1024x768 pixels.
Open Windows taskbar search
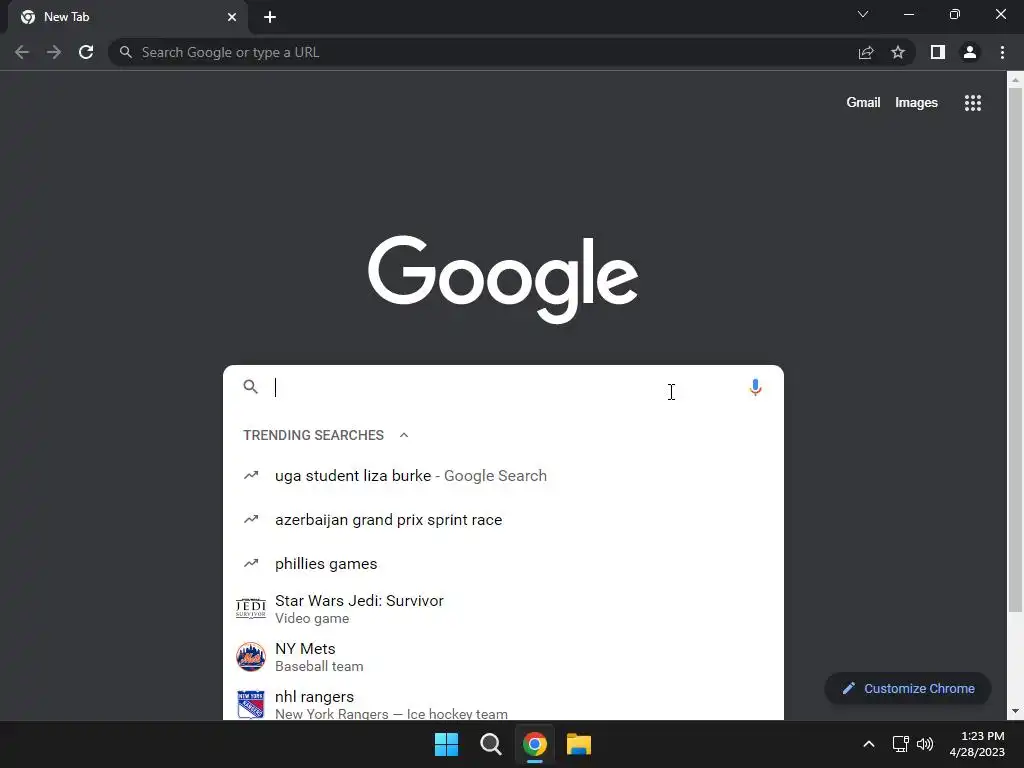point(490,744)
